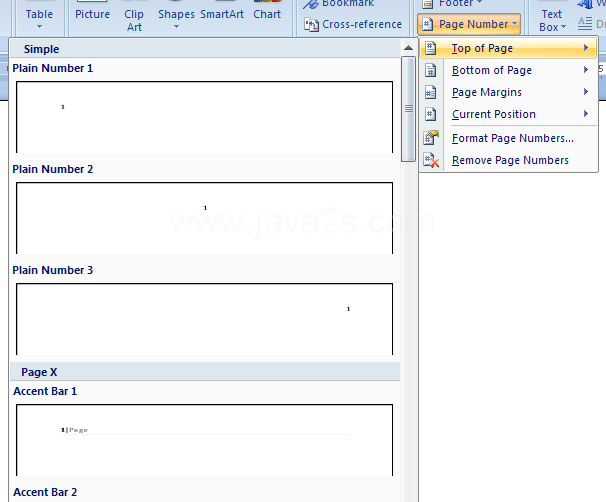The image size is (606, 502).
Task: Click the Remove Page Numbers icon
Action: tap(431, 160)
